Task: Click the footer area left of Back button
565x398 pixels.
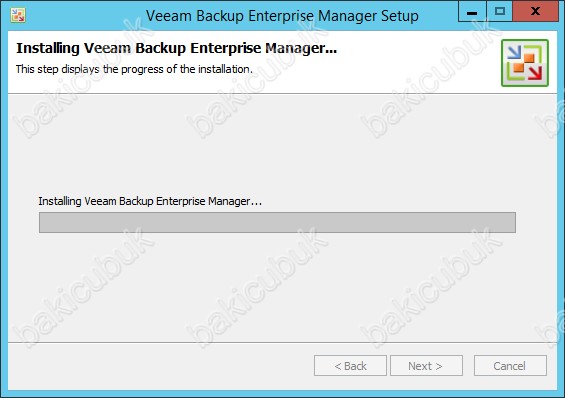Action: 160,366
